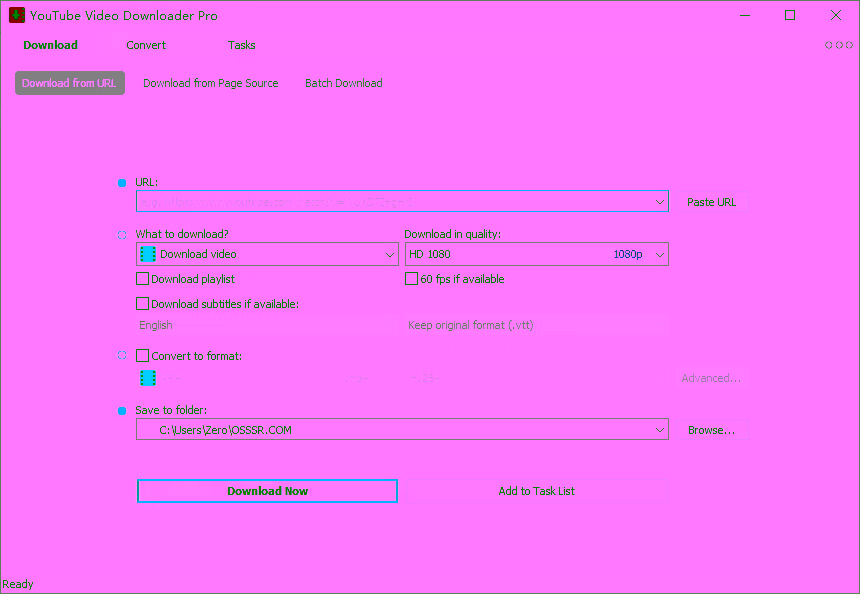Open the Tasks tab
This screenshot has height=594, width=860.
241,46
